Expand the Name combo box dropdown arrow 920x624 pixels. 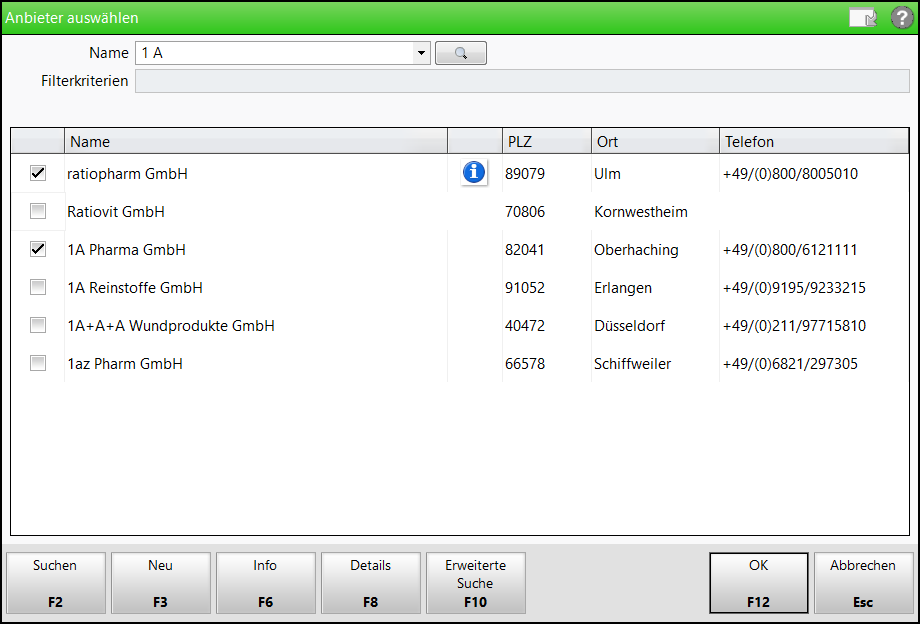pyautogui.click(x=421, y=53)
